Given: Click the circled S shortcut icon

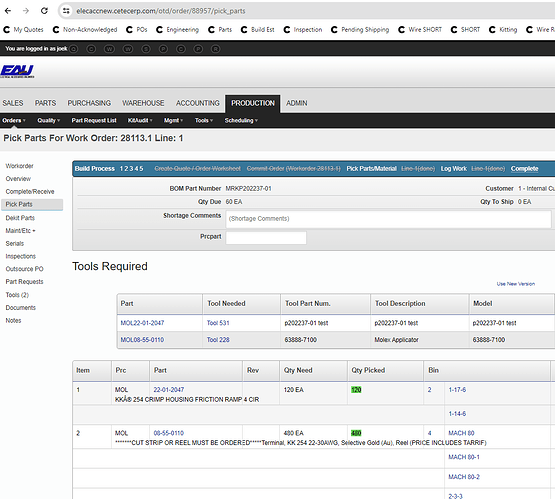Looking at the screenshot, I should click(x=146, y=49).
